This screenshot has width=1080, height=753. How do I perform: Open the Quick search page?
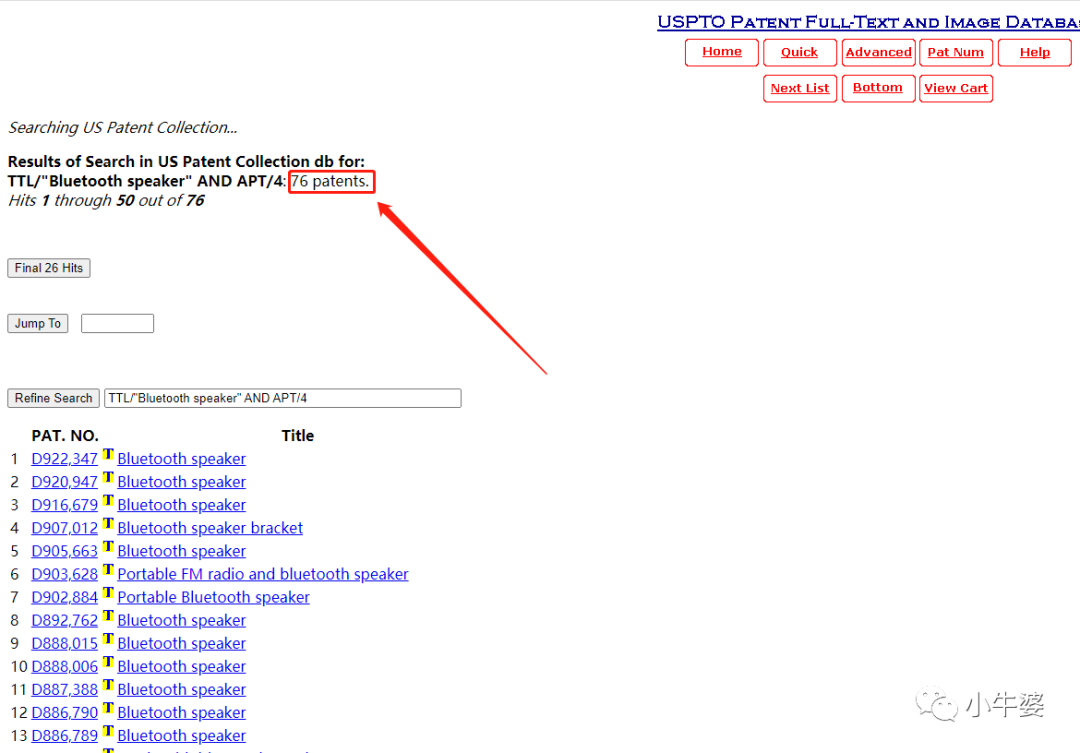point(799,52)
